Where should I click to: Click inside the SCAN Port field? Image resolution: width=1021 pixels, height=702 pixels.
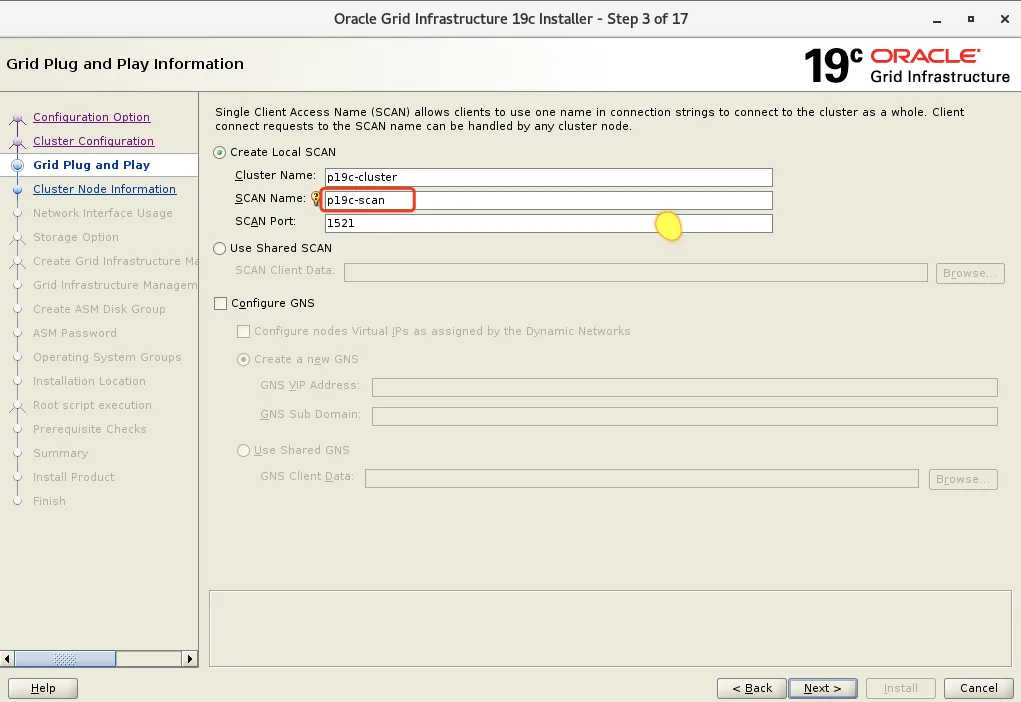tap(500, 222)
